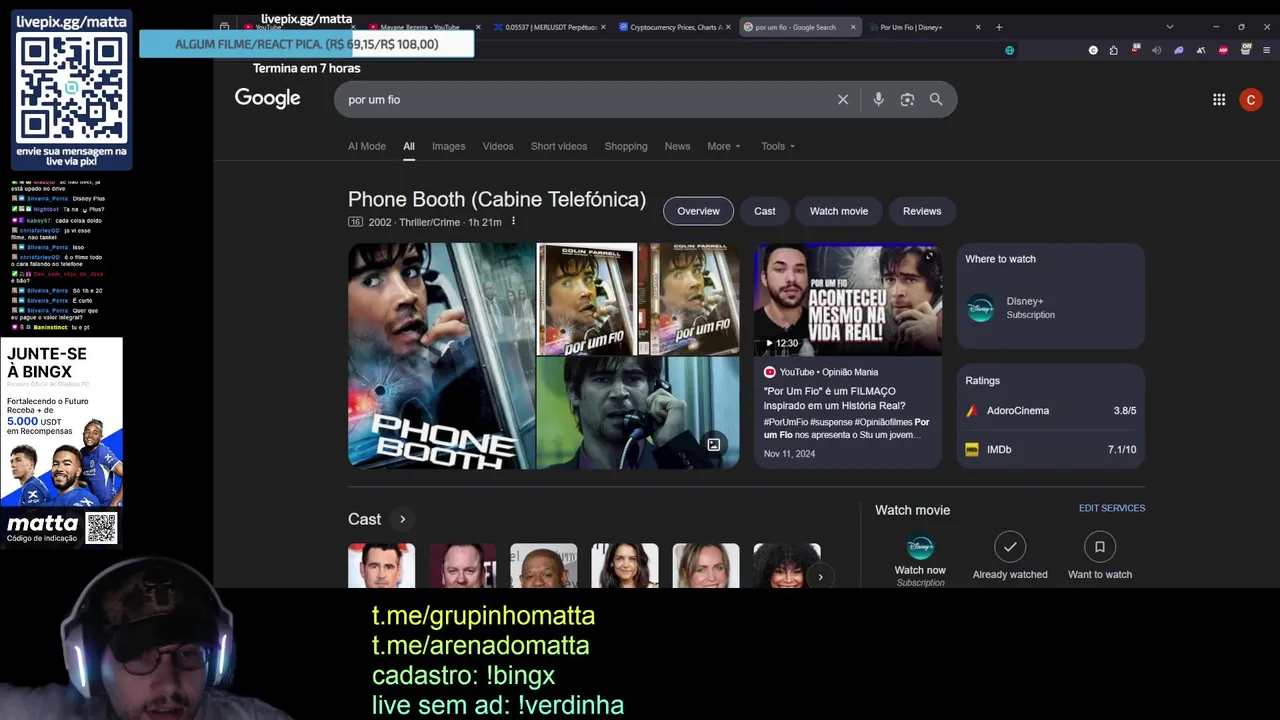Close the 'Por Um Fio | Disney+' tab
The height and width of the screenshot is (720, 1280).
tap(978, 27)
